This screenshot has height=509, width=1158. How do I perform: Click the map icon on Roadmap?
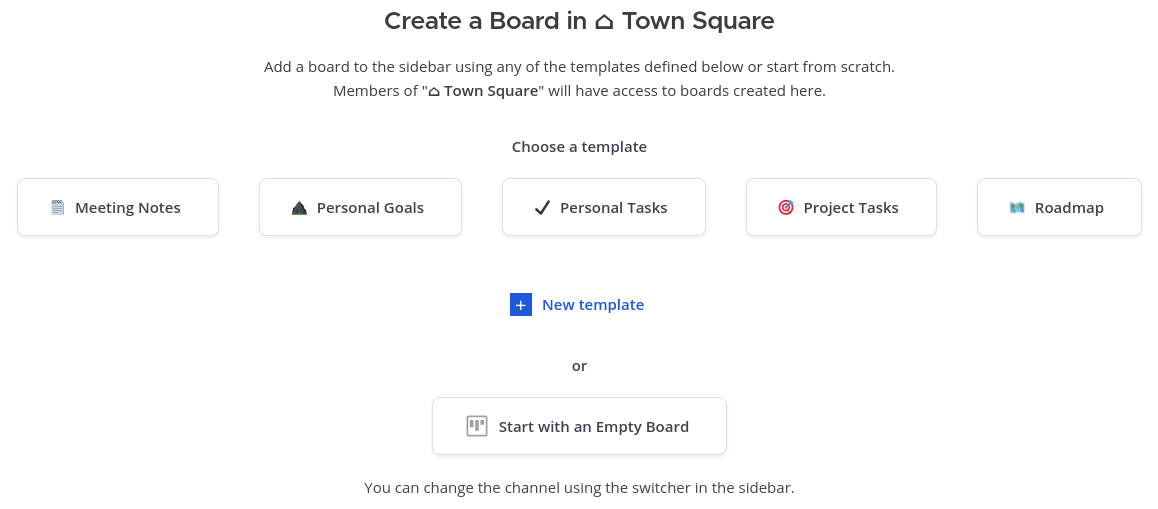click(1017, 208)
